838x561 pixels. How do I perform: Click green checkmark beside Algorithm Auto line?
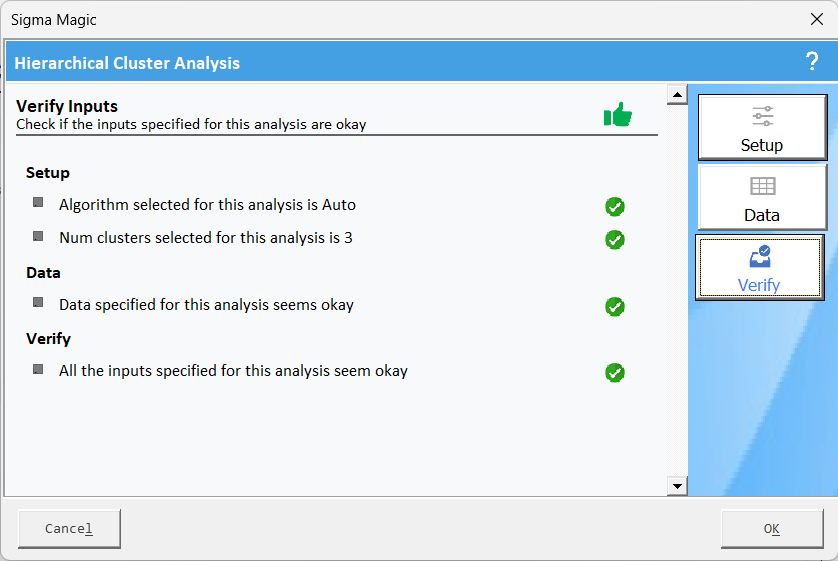[x=615, y=207]
